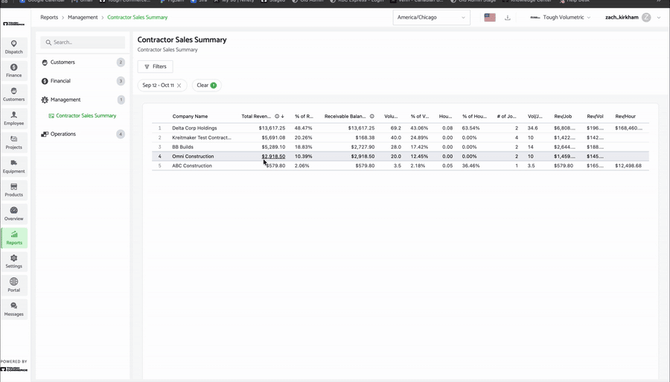Click info icon beside Total Revenue header

[277, 116]
